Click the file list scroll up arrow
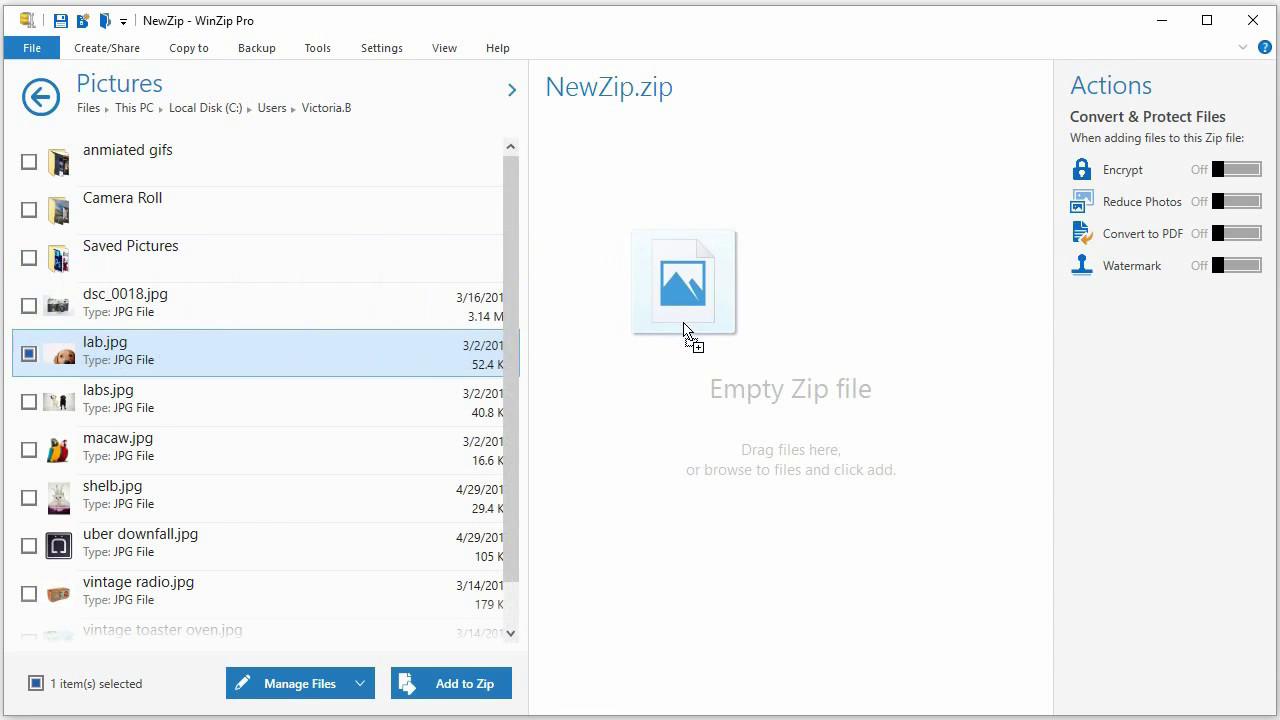Image resolution: width=1280 pixels, height=720 pixels. click(511, 147)
